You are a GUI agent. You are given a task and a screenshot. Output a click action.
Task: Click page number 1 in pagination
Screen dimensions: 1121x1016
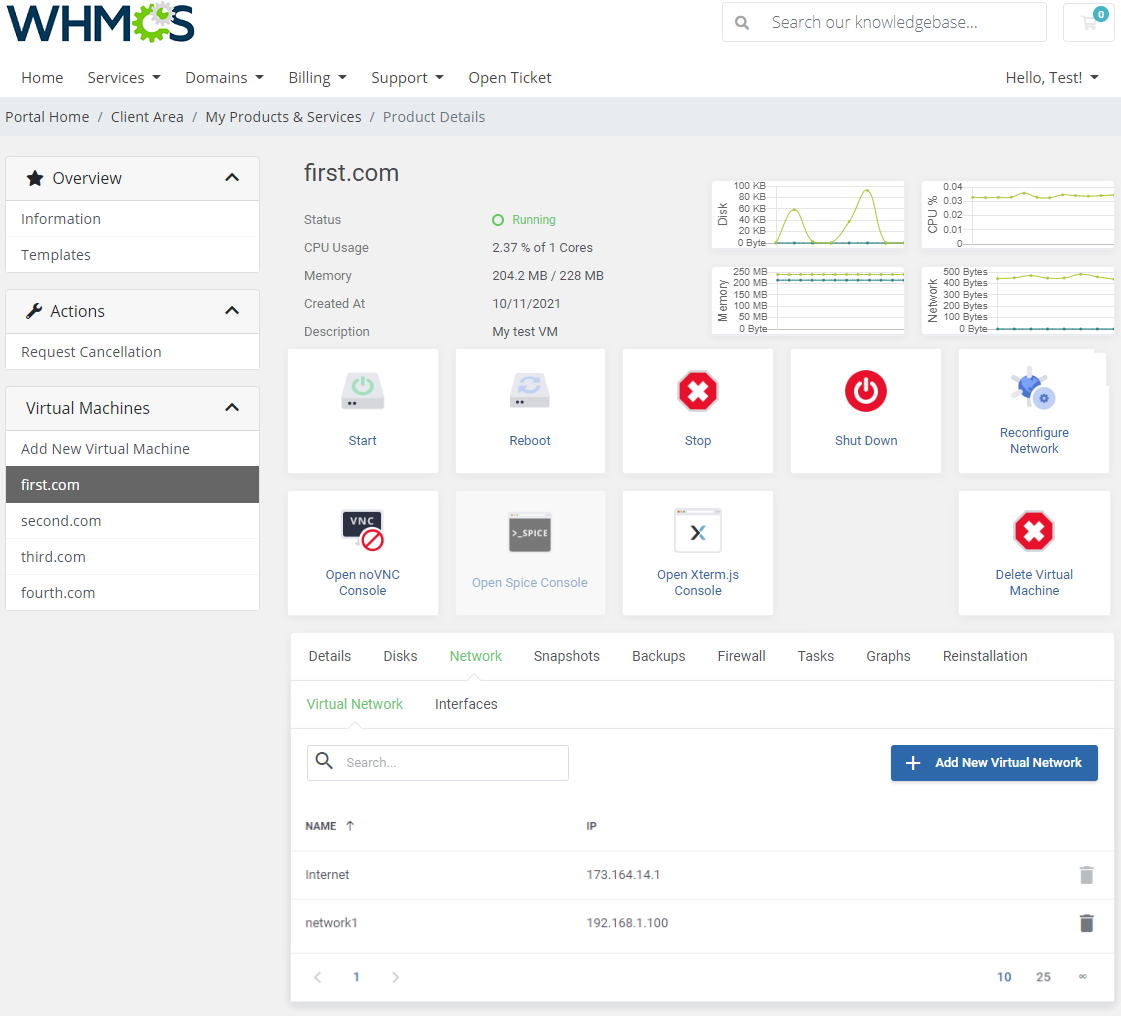[356, 977]
